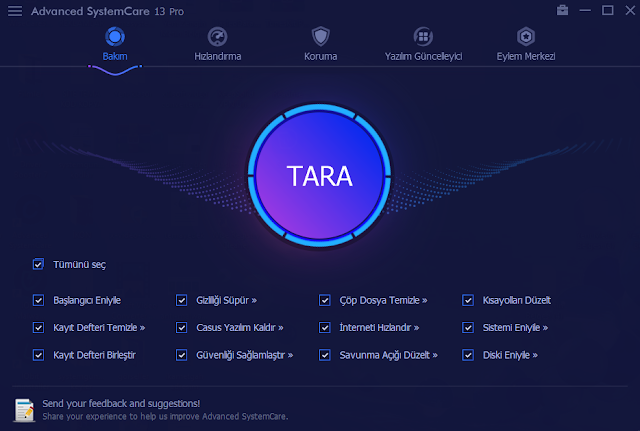Viewport: 640px width, 431px height.
Task: Click the Bakım circle icon
Action: tap(115, 37)
